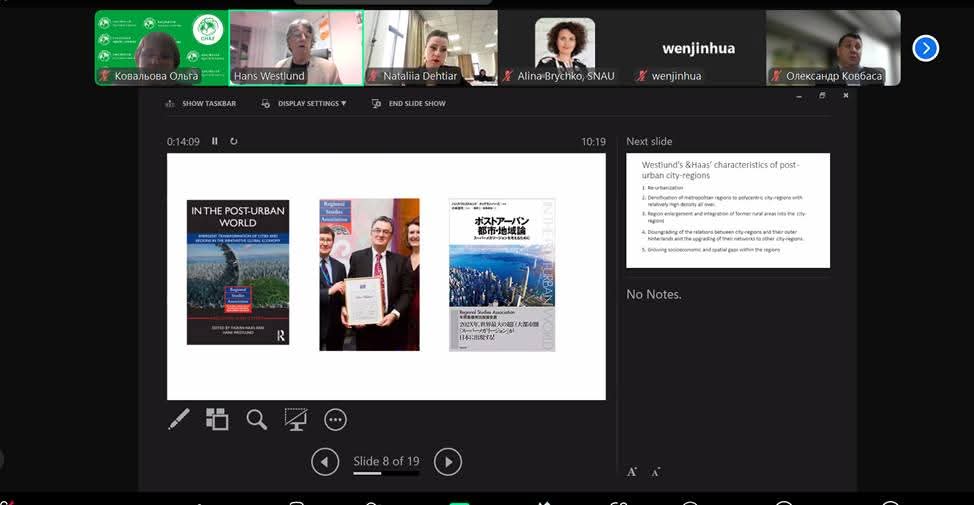Click the 10:19 clock time
This screenshot has width=974, height=505.
click(x=593, y=142)
